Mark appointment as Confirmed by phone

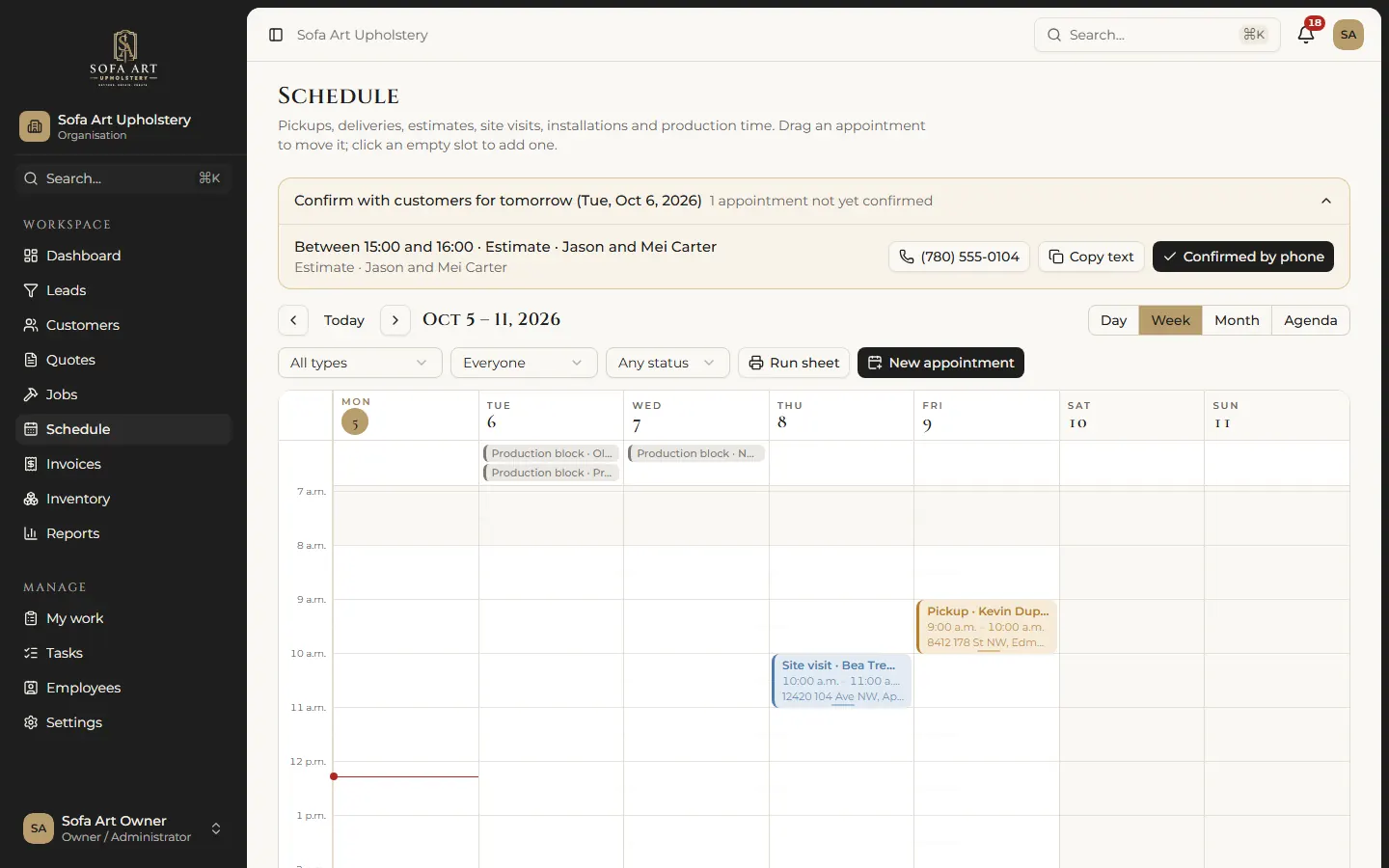(x=1243, y=257)
